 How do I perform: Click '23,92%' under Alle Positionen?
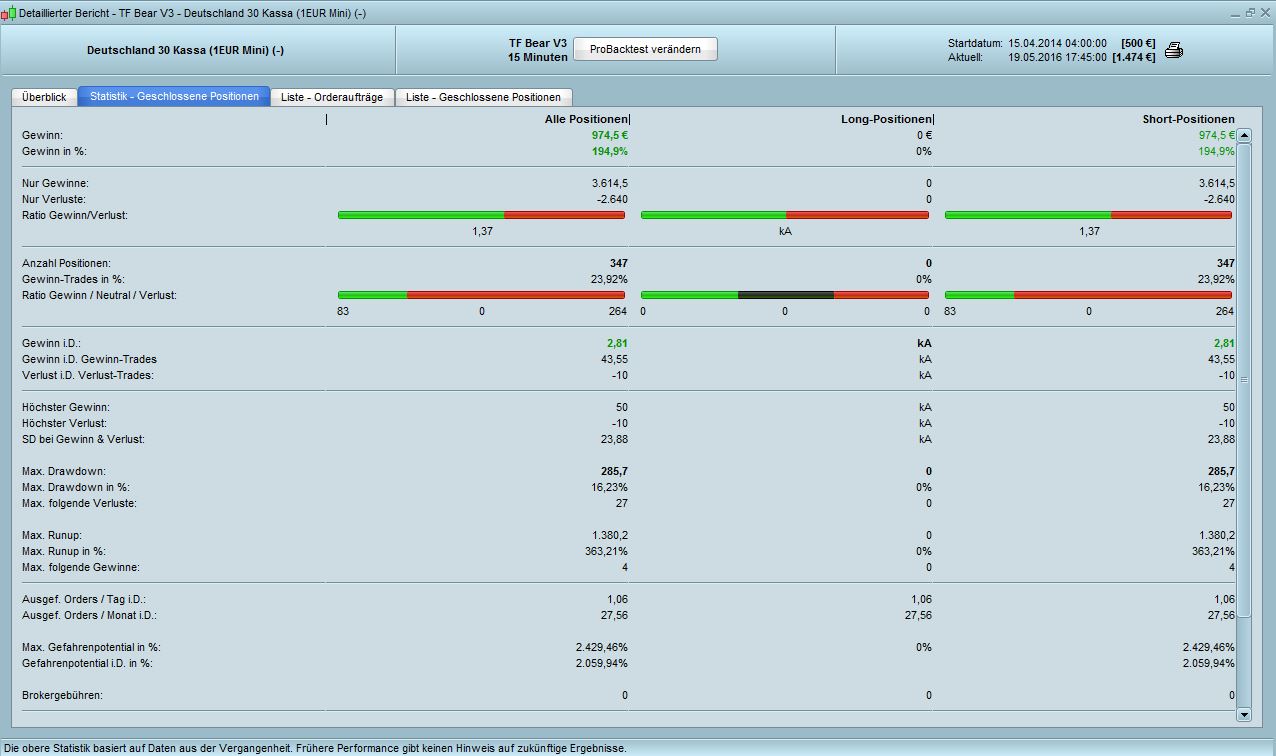[609, 279]
